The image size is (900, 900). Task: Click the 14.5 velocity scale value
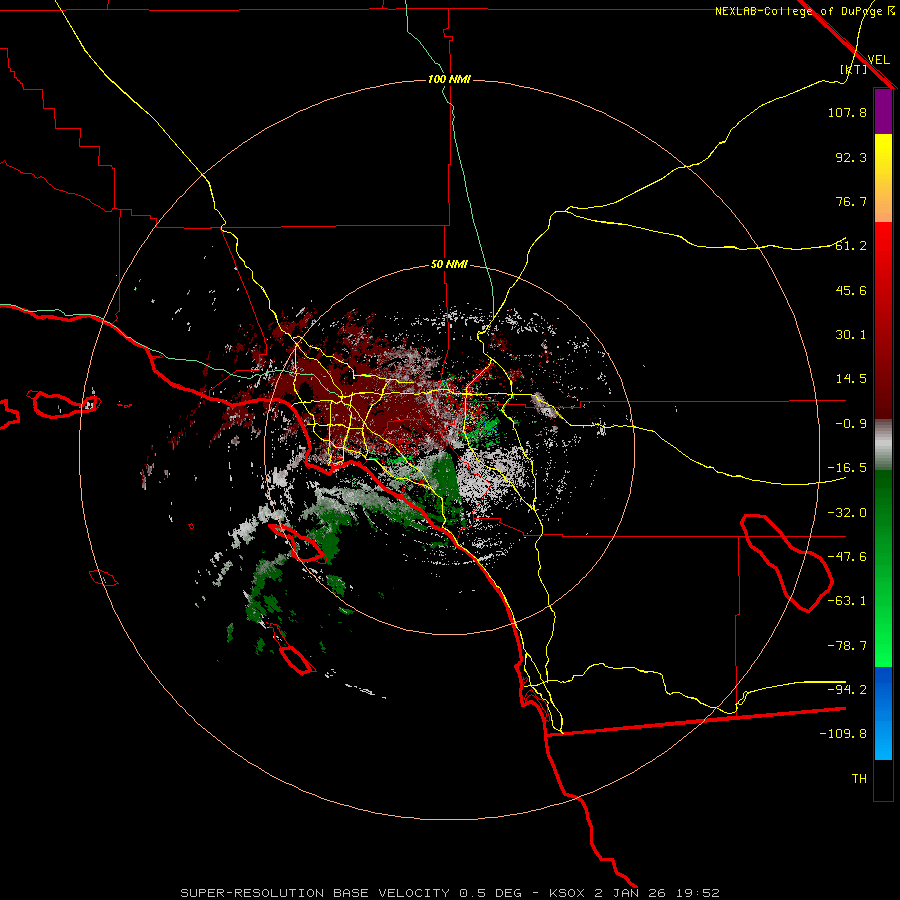(851, 379)
